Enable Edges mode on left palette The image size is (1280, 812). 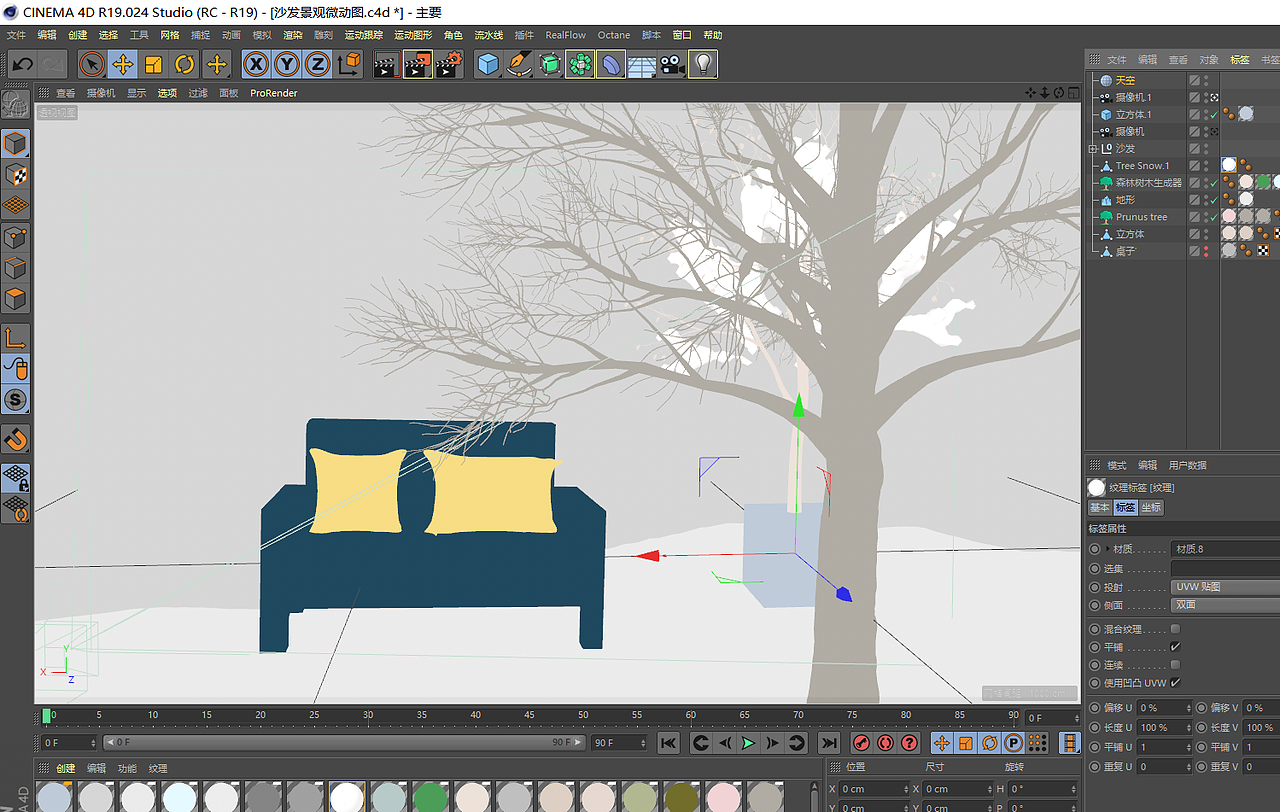click(16, 268)
